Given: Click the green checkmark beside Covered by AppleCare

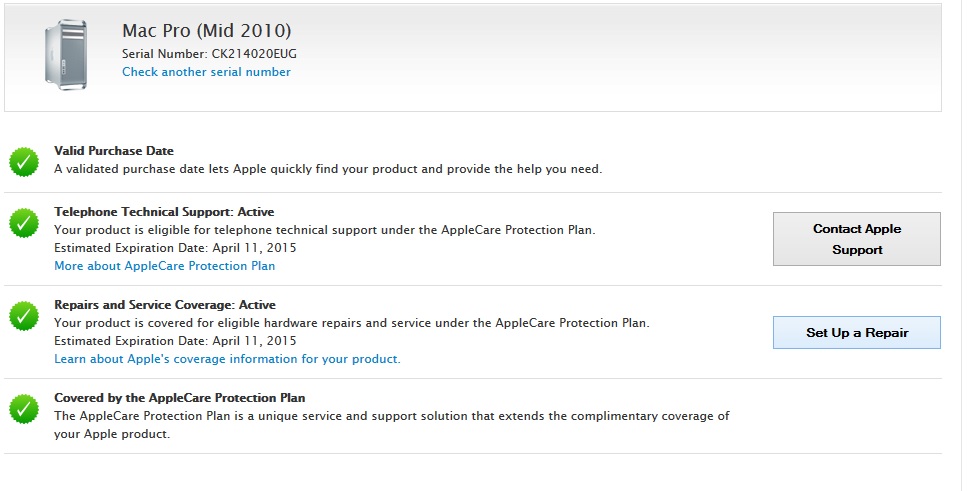Looking at the screenshot, I should [x=24, y=408].
